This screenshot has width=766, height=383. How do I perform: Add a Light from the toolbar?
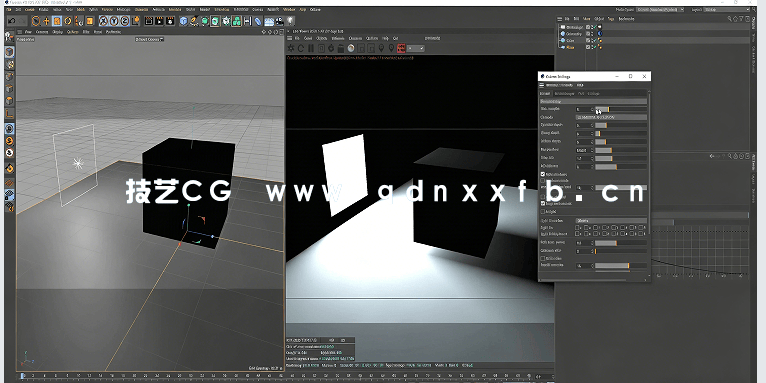coord(290,21)
